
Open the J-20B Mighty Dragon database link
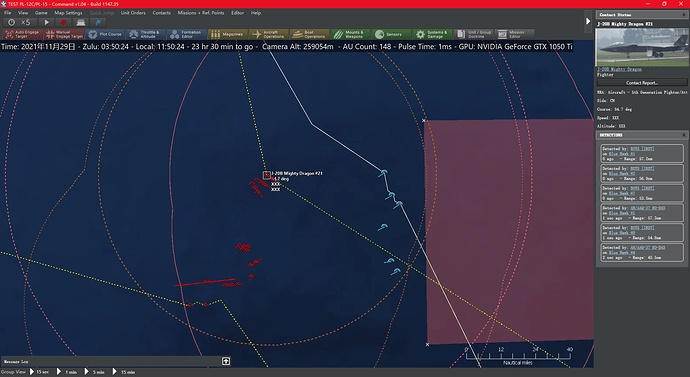coord(619,70)
